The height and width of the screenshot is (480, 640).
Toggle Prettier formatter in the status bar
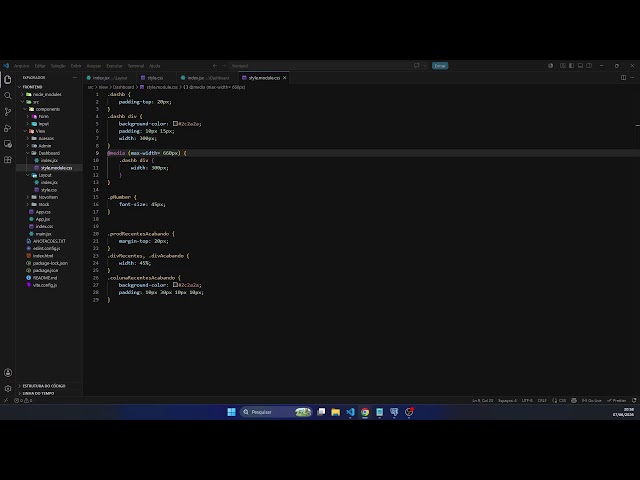click(617, 400)
